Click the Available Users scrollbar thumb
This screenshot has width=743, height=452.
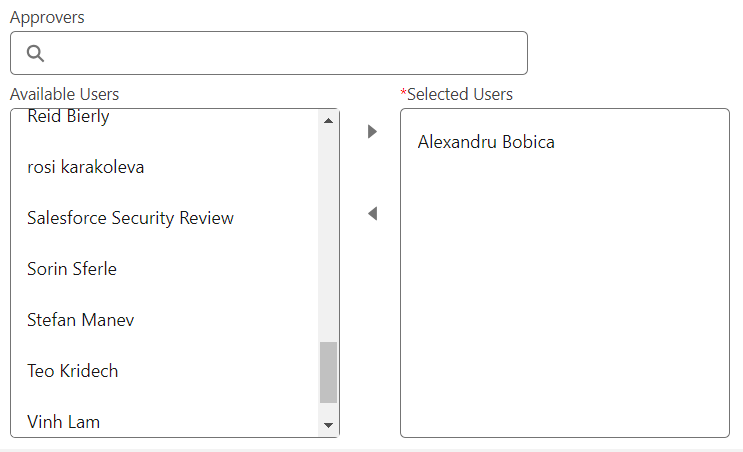328,372
